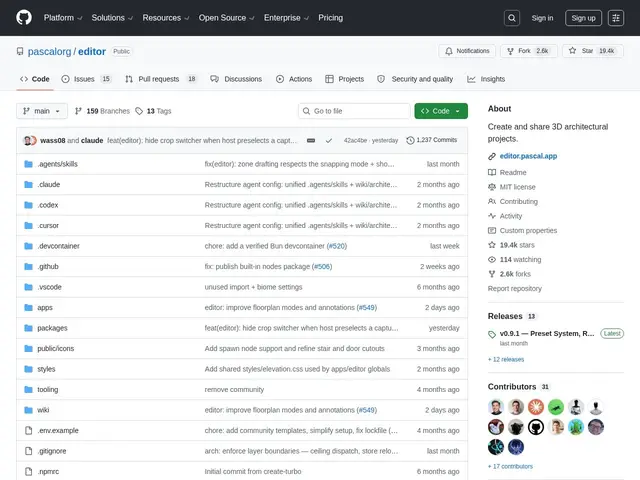Open the appearance settings icon next to Sign up

tap(616, 18)
